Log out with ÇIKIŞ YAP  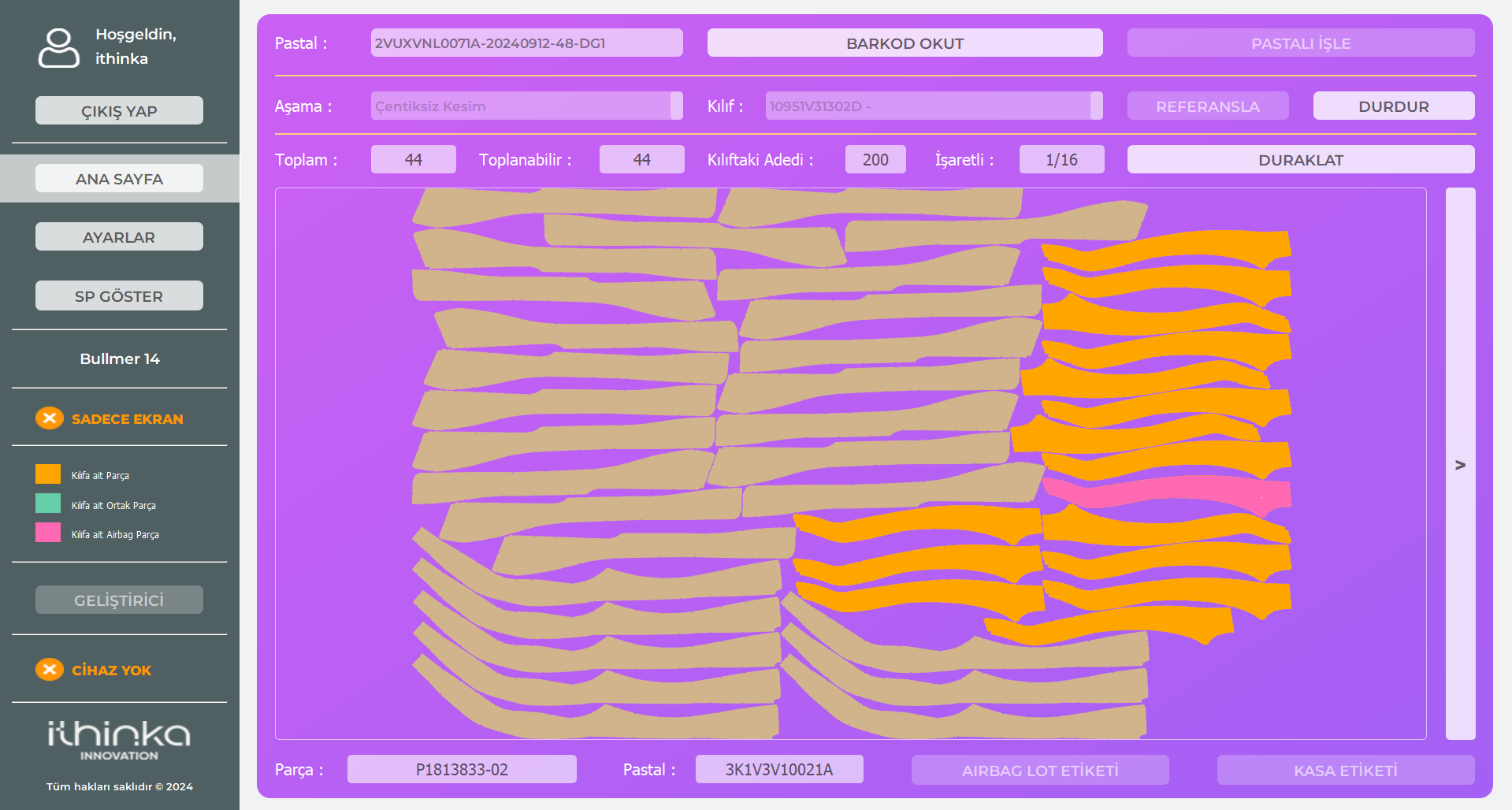click(119, 111)
